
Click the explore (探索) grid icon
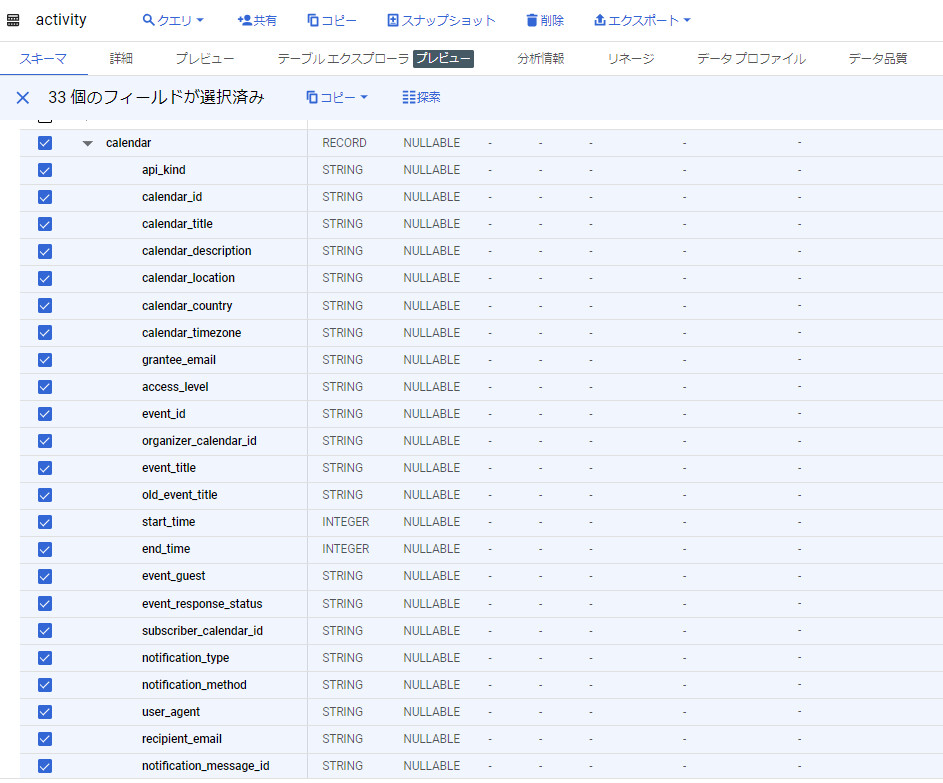(409, 97)
